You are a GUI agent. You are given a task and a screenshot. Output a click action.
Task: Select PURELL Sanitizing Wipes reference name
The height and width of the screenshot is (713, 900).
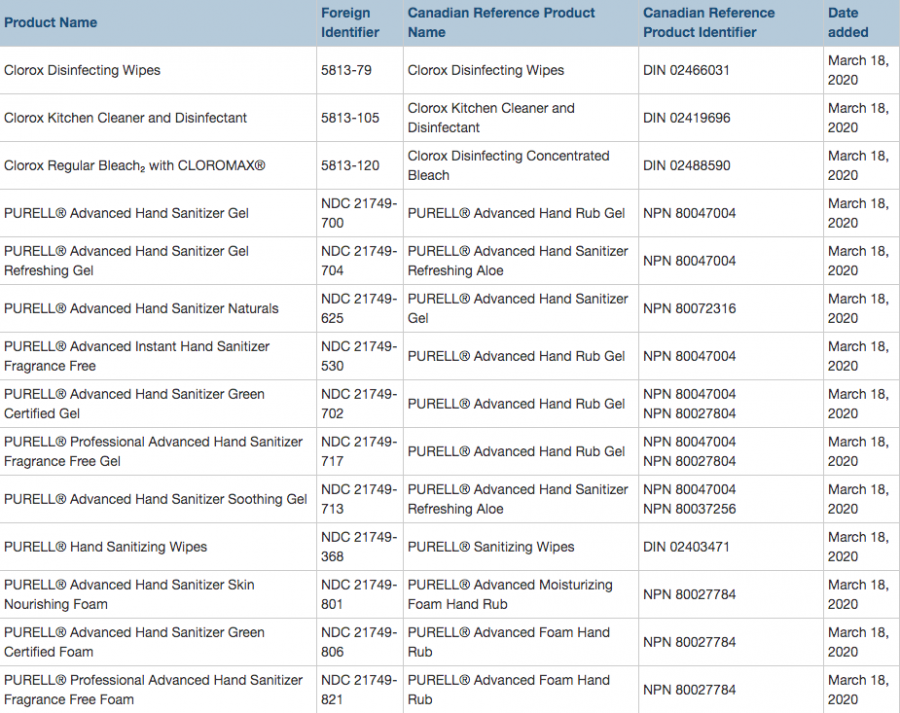tap(491, 547)
